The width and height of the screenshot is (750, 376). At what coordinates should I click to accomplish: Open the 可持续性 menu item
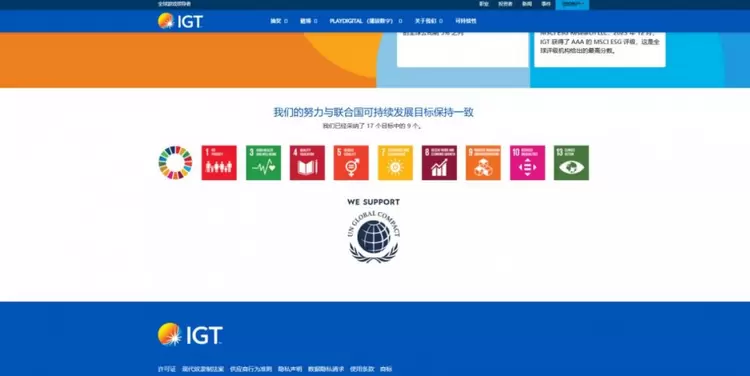click(465, 21)
